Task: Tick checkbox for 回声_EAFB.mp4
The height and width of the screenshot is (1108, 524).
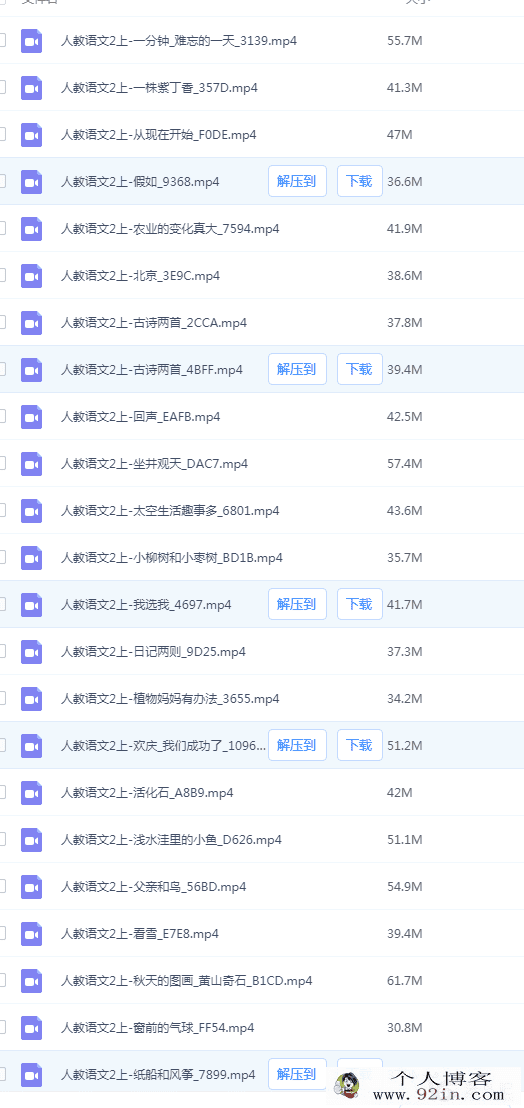Action: coord(2,416)
